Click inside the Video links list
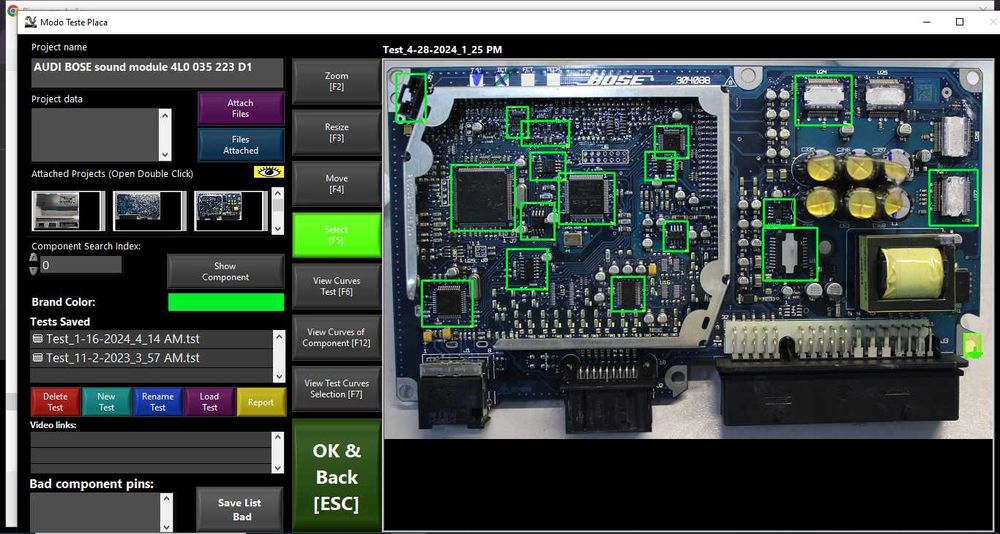 click(151, 452)
